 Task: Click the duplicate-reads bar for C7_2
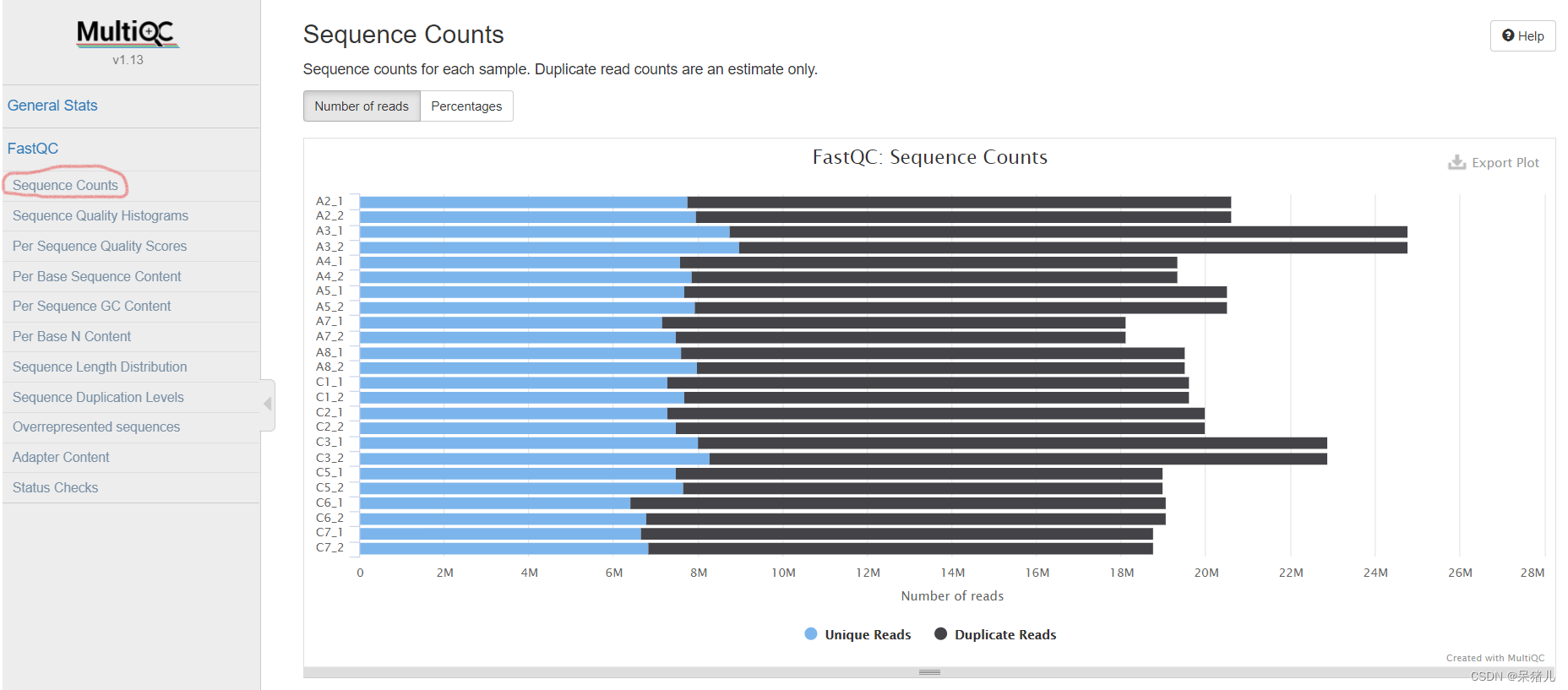pos(901,549)
